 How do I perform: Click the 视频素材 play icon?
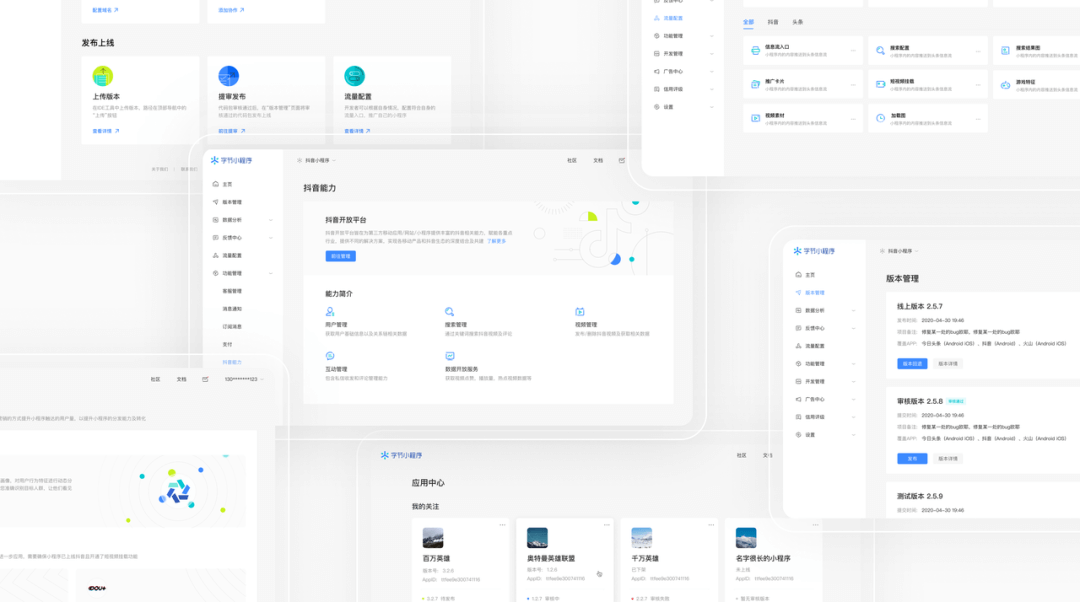(x=756, y=118)
